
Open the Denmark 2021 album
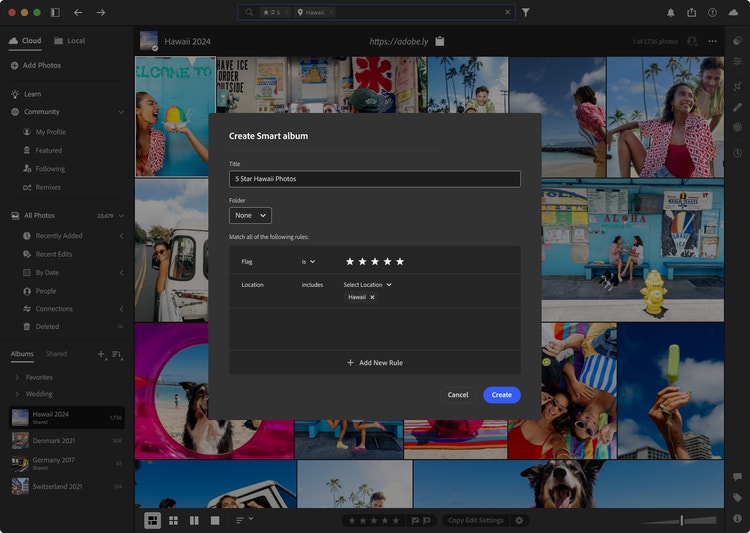(67, 441)
